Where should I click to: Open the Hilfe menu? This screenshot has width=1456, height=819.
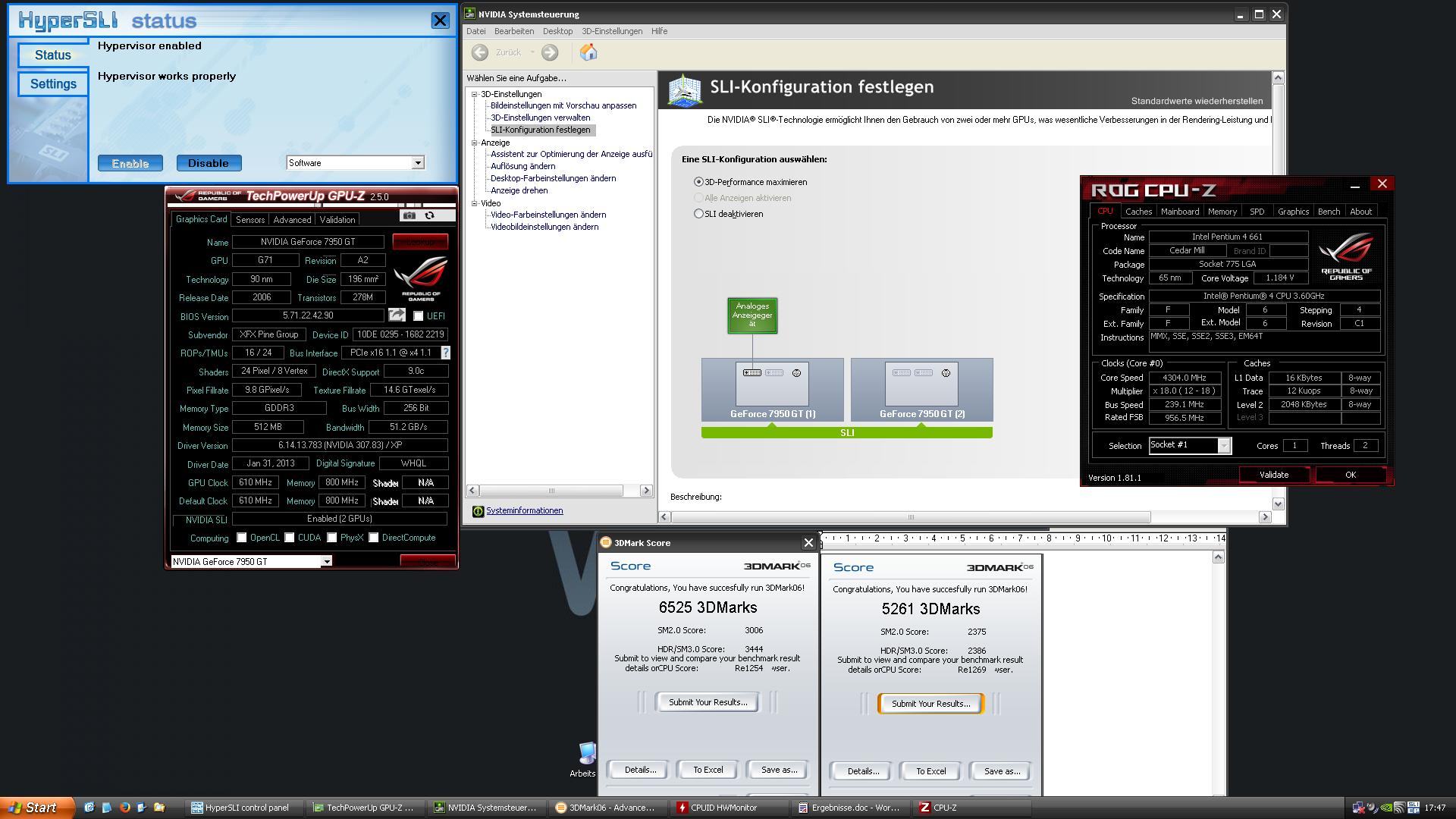[659, 31]
